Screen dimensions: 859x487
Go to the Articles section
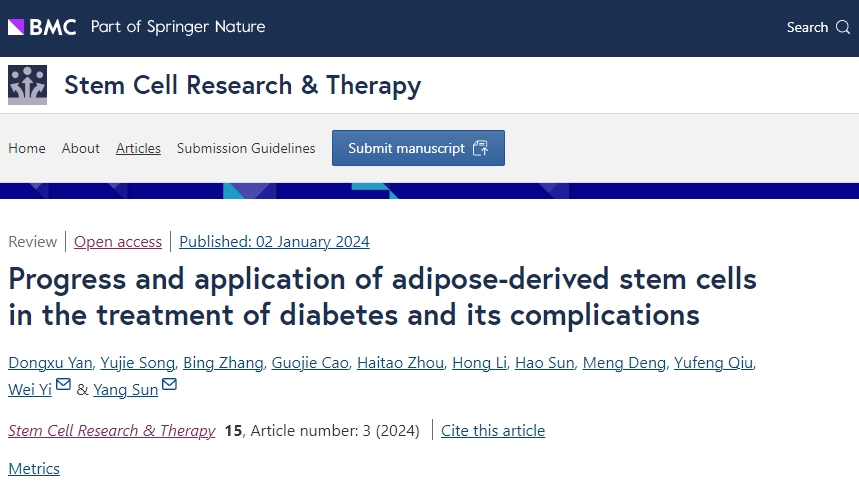tap(138, 148)
